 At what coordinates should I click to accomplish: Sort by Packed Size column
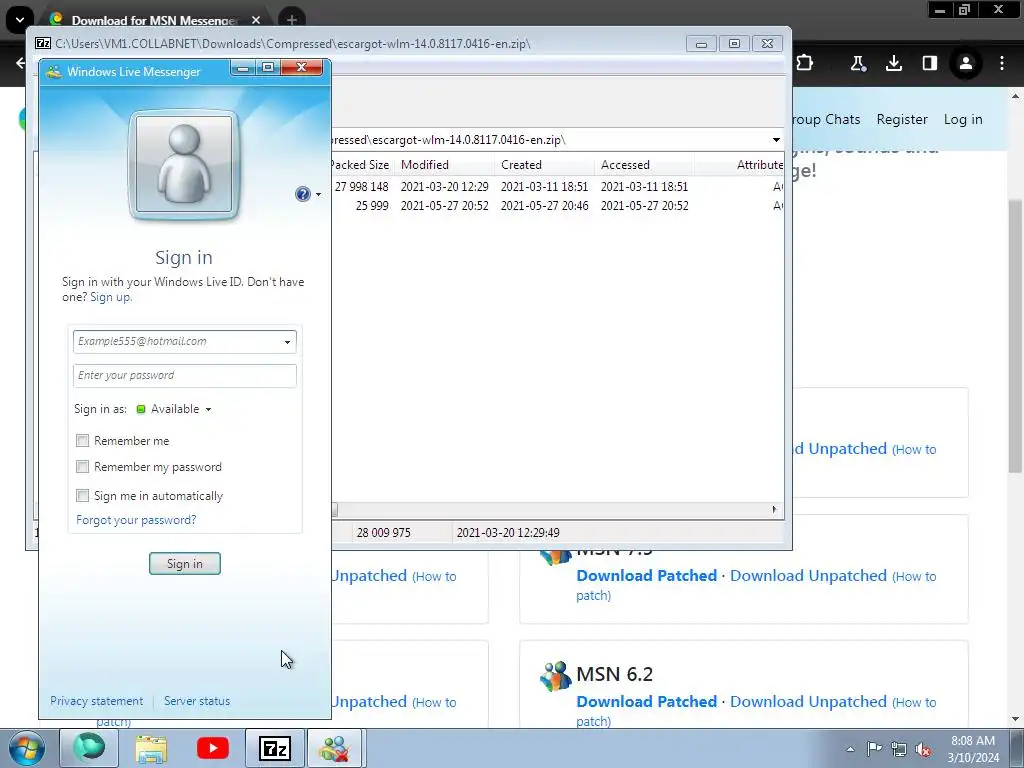tap(360, 165)
